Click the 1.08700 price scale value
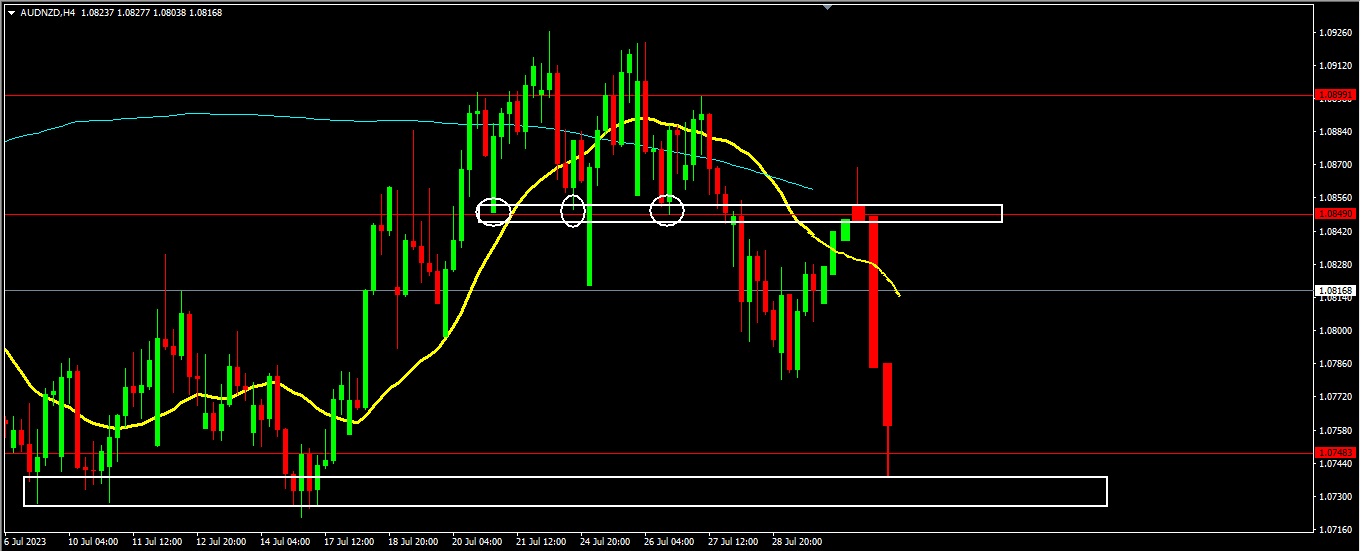The image size is (1361, 551). click(1336, 164)
